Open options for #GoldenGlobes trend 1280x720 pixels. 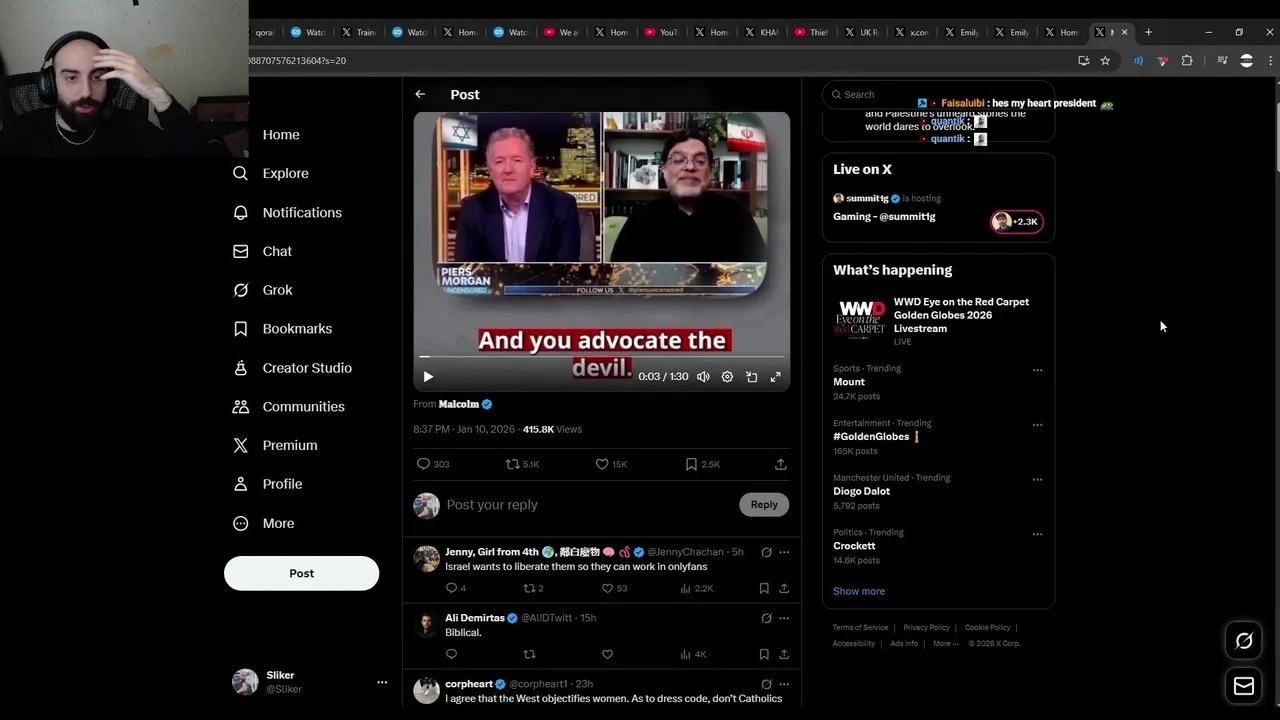pos(1037,425)
